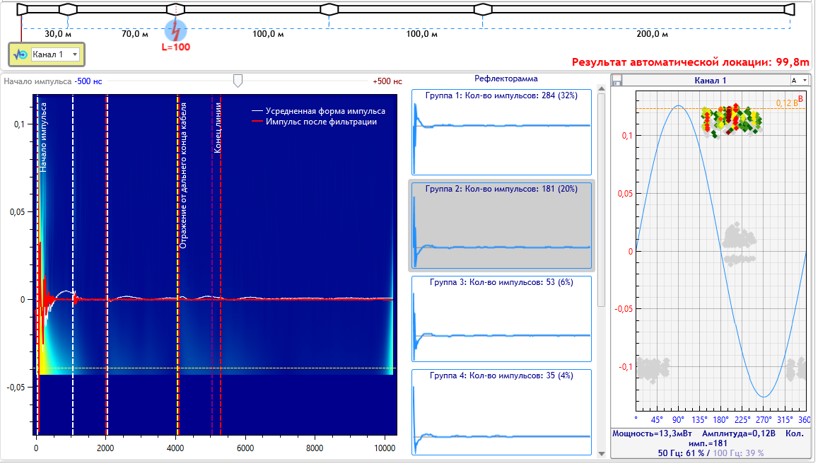Click the red lightning fault marker L=100

click(x=175, y=28)
